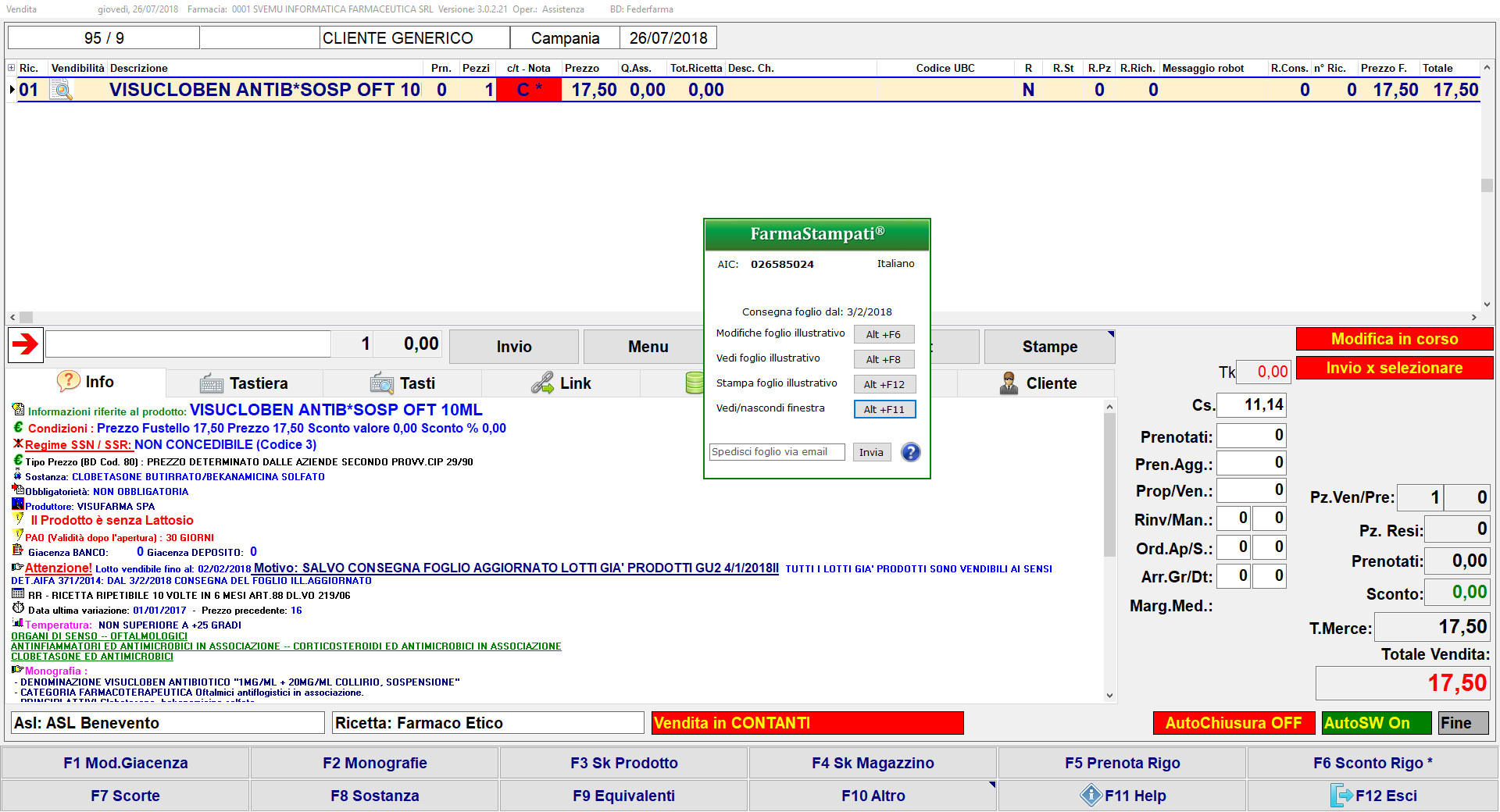Click the red arrow icon beside input field
The width and height of the screenshot is (1500, 812).
(26, 344)
